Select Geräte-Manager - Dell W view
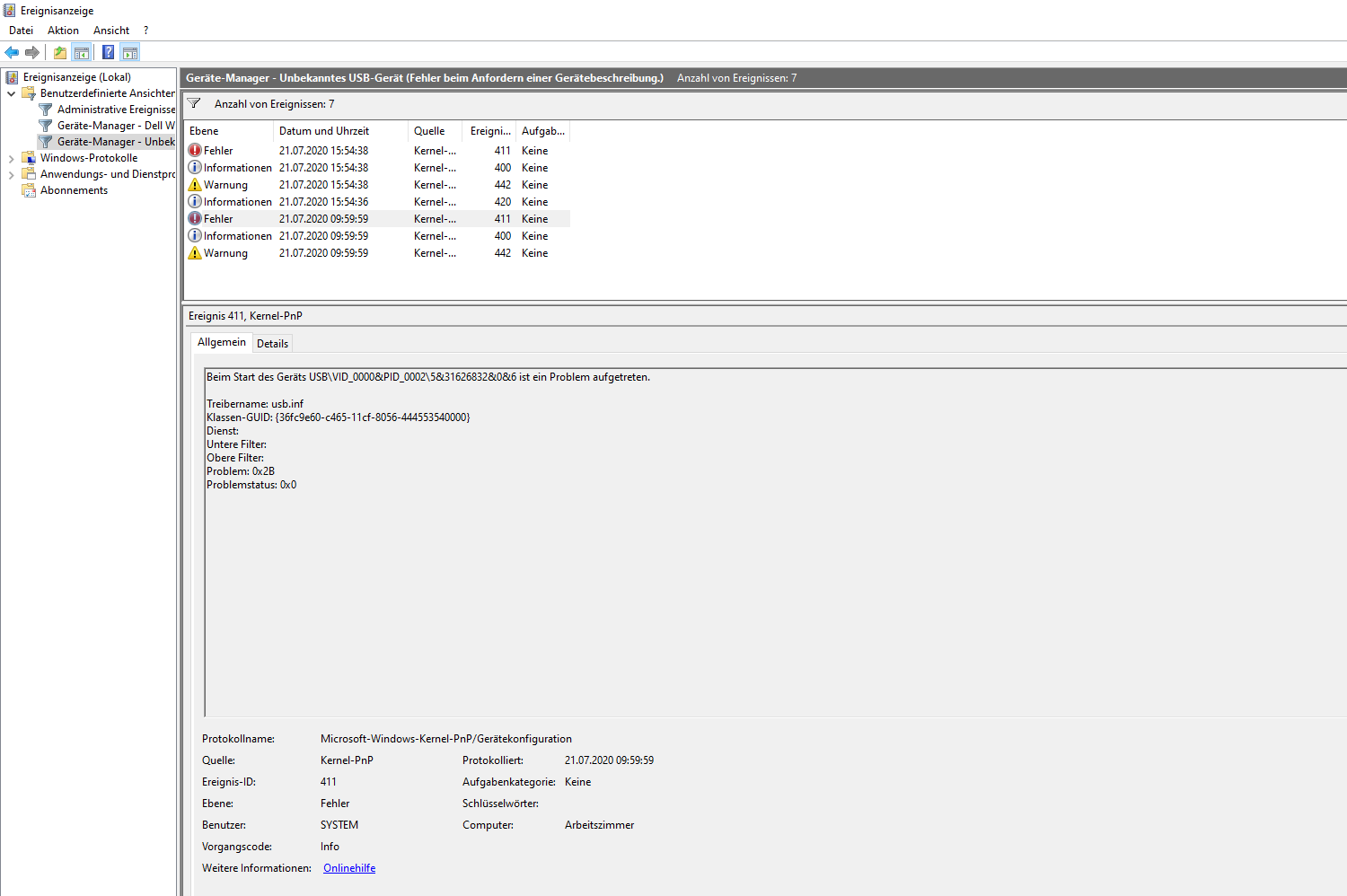Screen dimensions: 1347x896 click(x=116, y=126)
